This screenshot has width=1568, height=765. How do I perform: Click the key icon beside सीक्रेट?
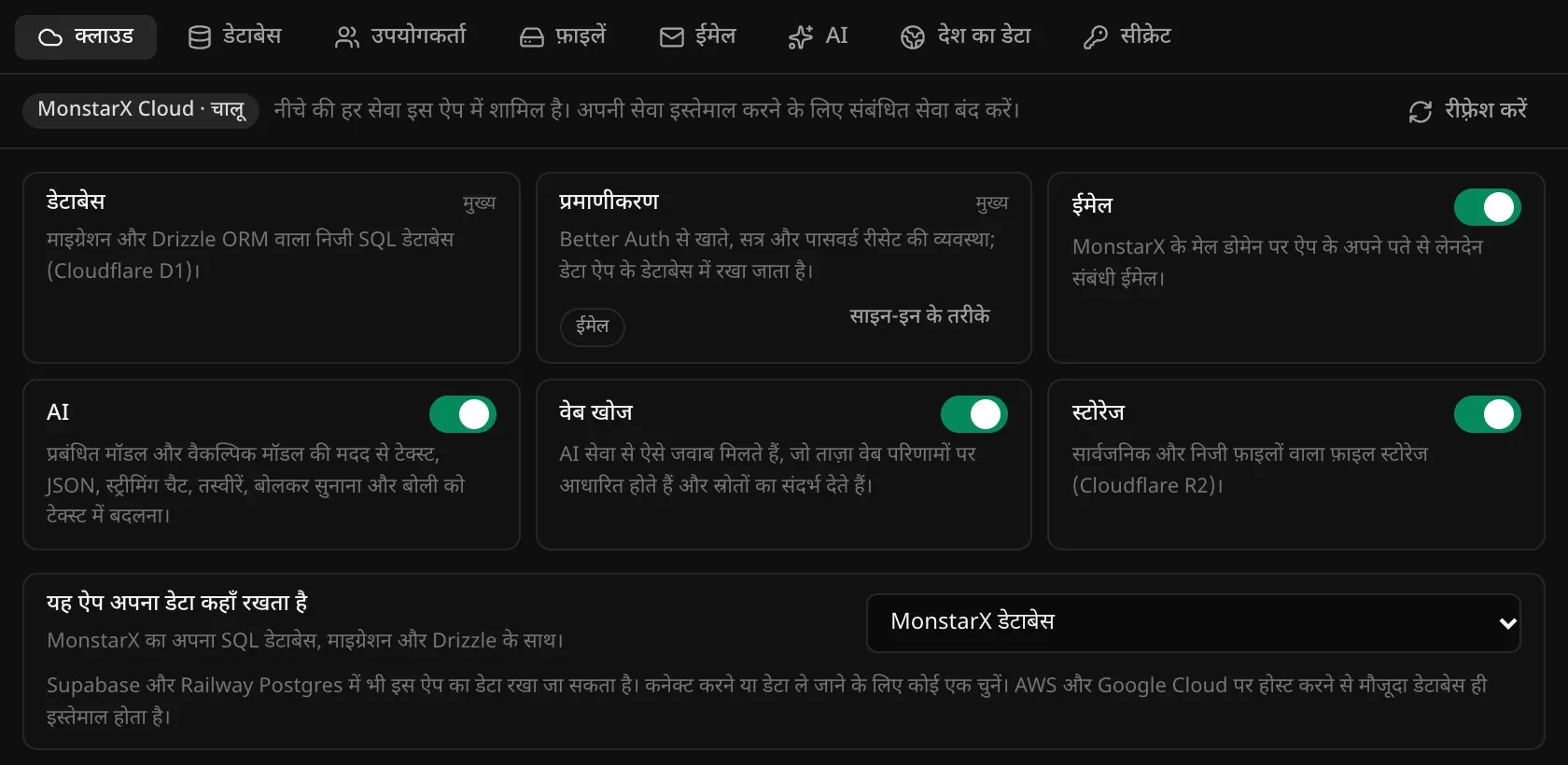click(x=1096, y=37)
